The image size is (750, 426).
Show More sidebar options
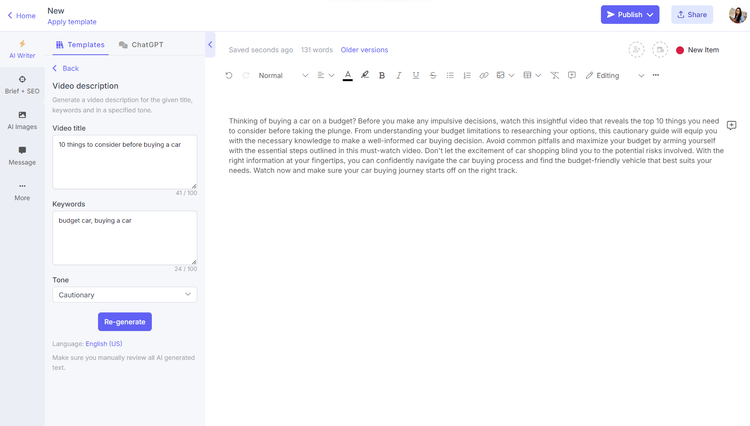click(x=22, y=191)
